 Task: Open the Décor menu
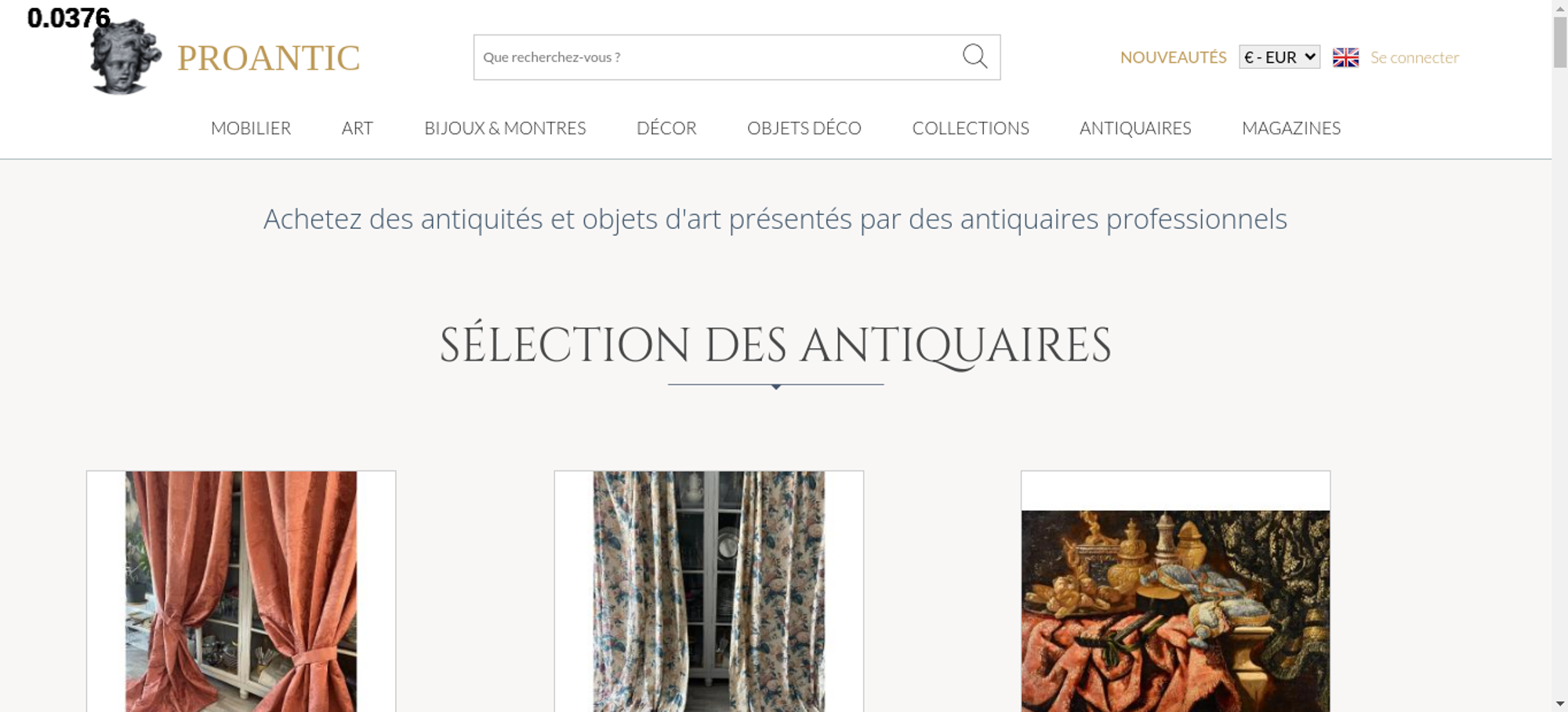click(666, 128)
